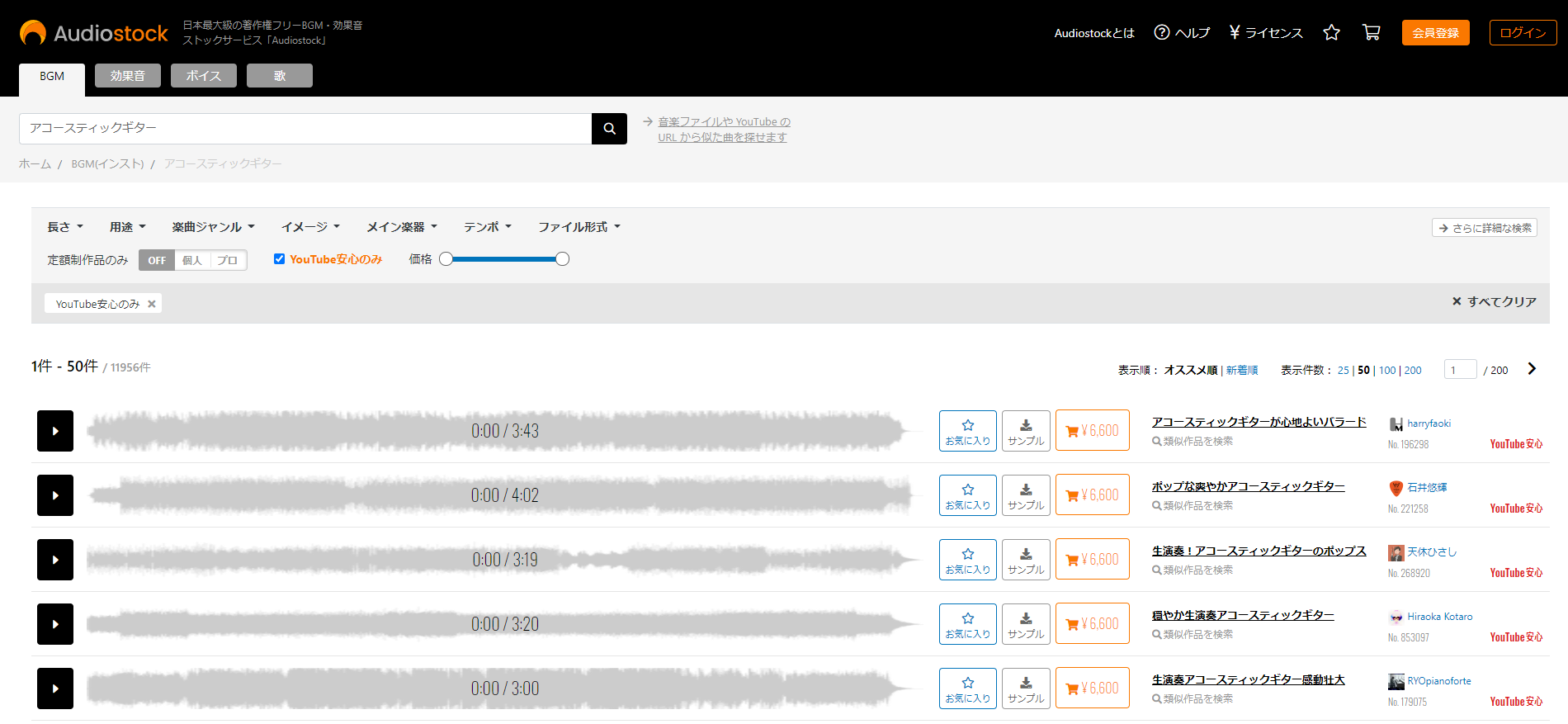Play the first track at 3:43
Screen dimensions: 1568x724
[55, 431]
